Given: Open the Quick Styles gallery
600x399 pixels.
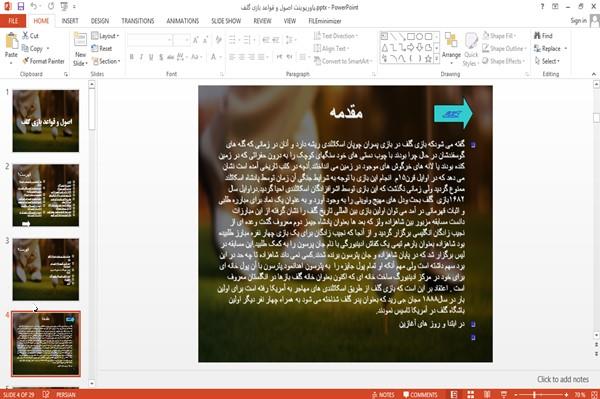Looking at the screenshot, I should click(x=471, y=49).
